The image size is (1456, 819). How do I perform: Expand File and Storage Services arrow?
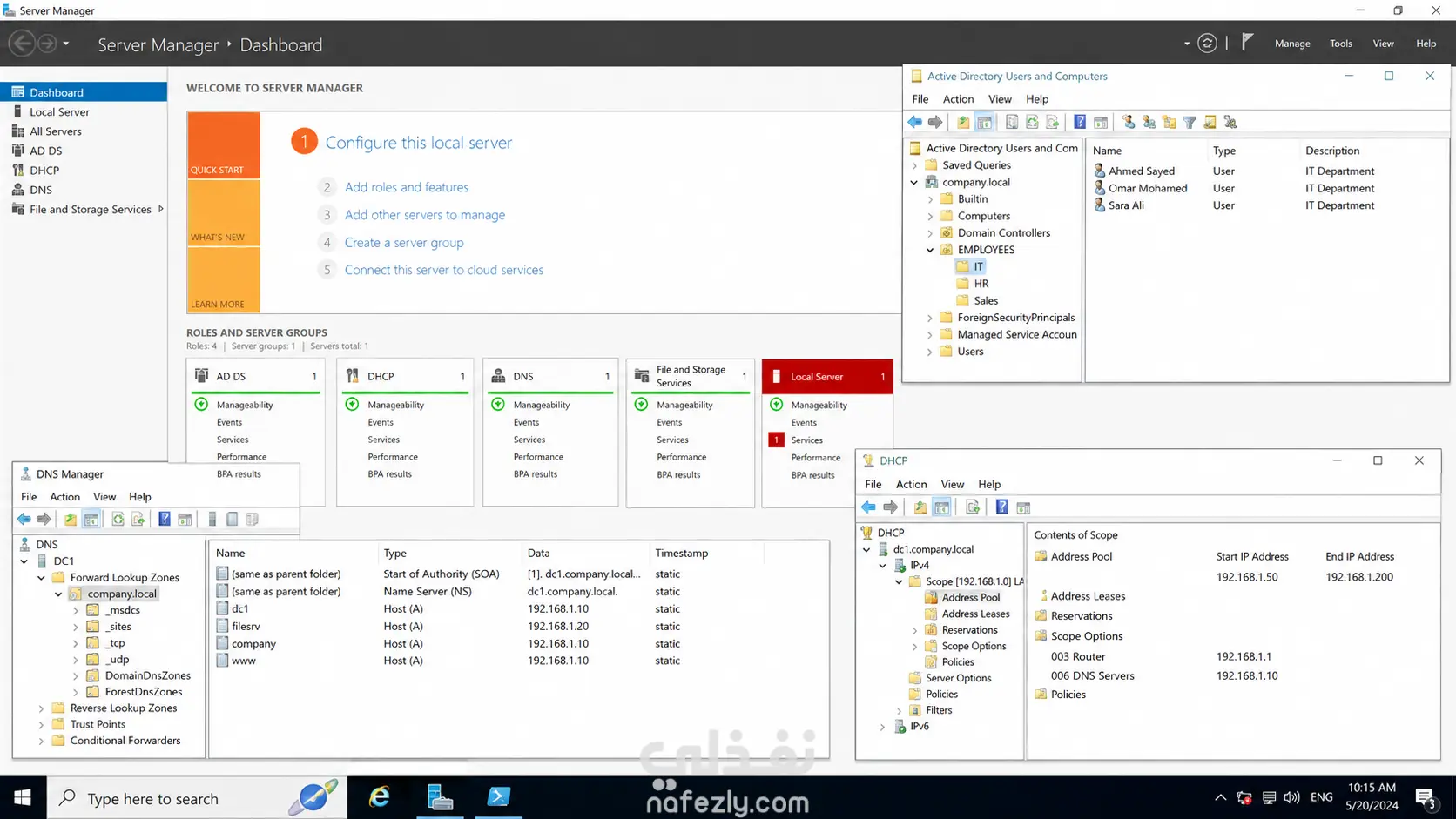coord(160,210)
